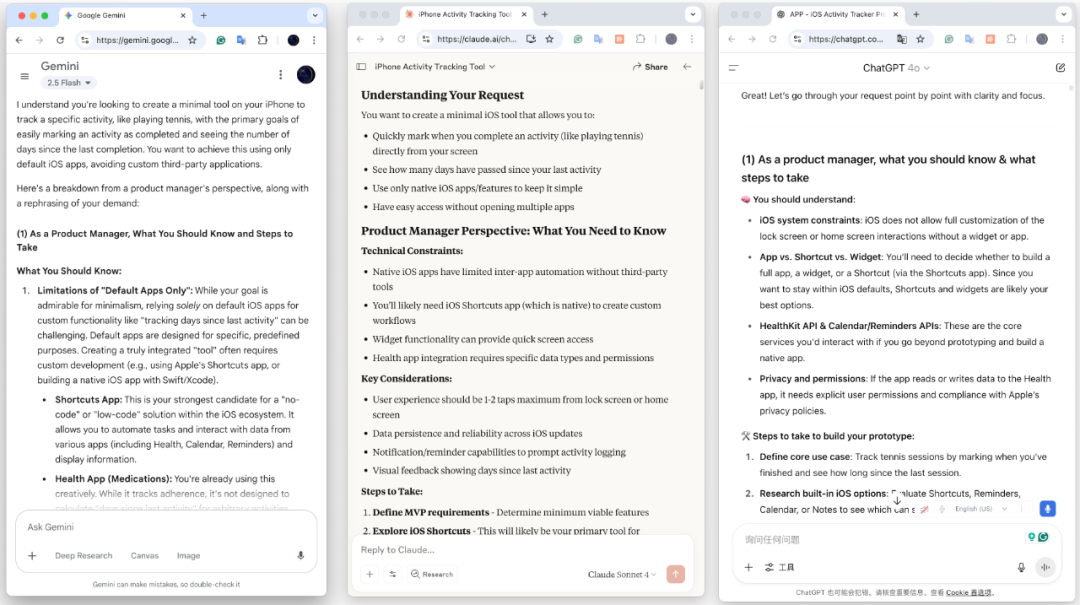Open Gemini 2.5 Flash model dropdown

point(68,83)
